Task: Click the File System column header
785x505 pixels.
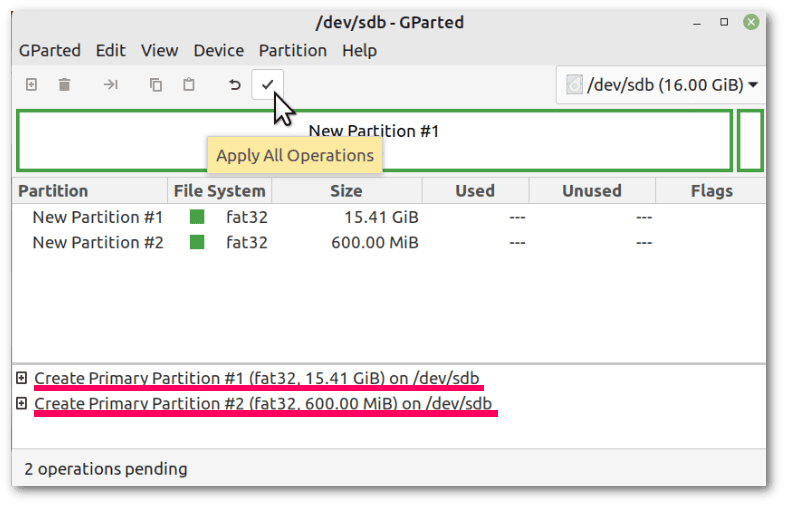Action: pyautogui.click(x=219, y=191)
